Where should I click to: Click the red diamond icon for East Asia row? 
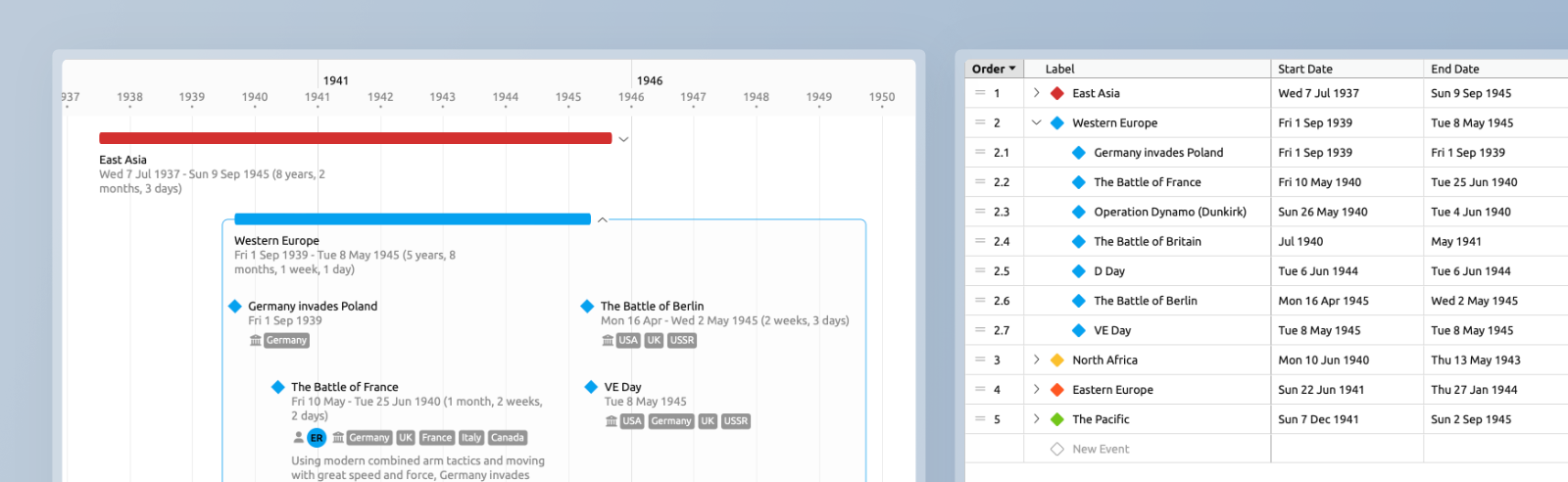[x=1057, y=93]
